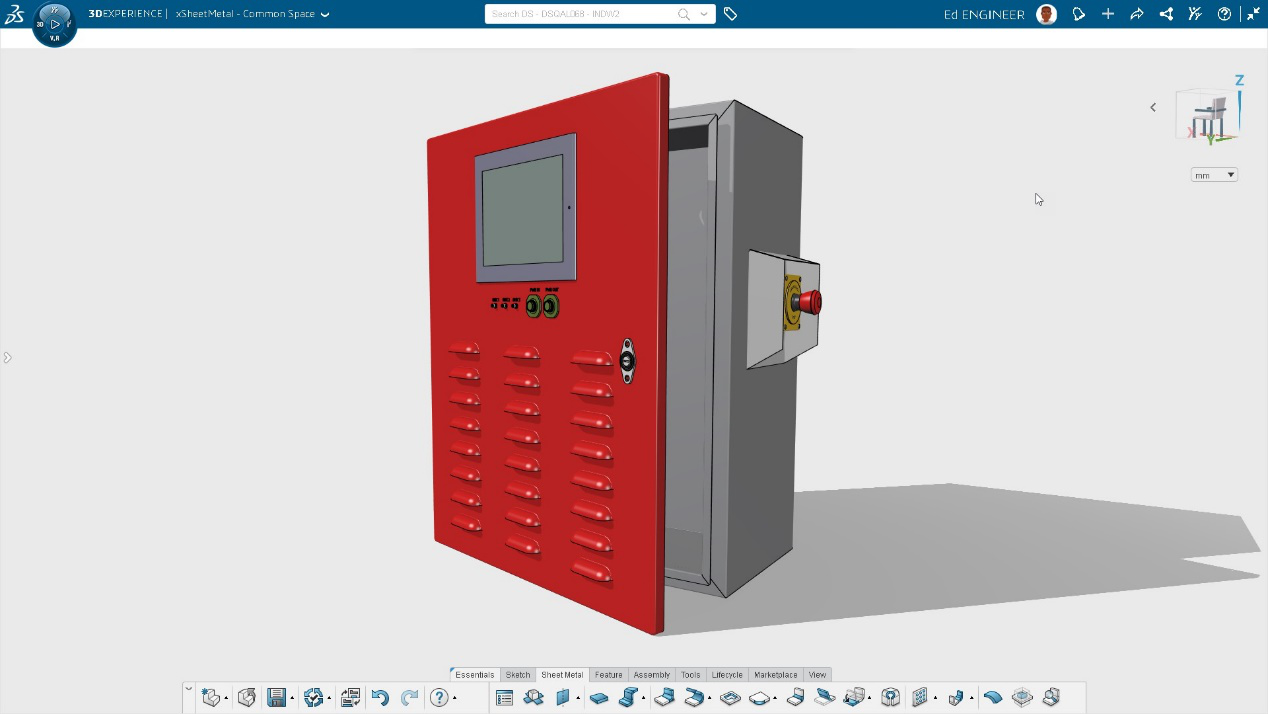Open the Marketplace tab
The image size is (1268, 714).
[x=775, y=675]
